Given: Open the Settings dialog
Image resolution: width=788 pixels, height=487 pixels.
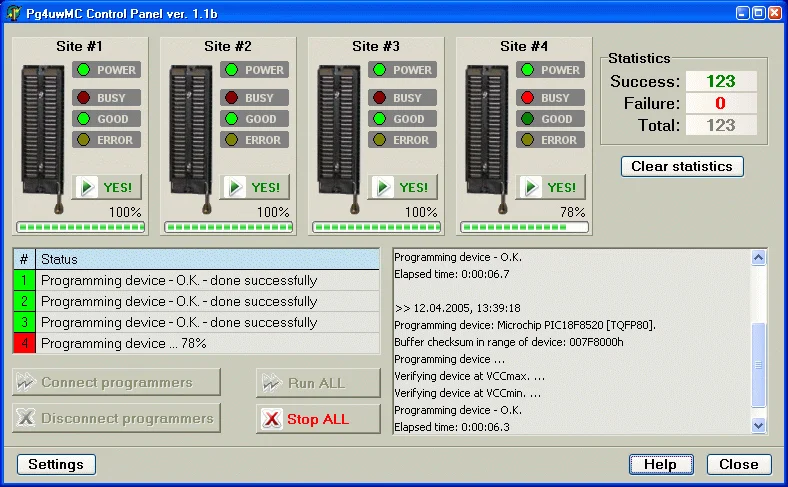Looking at the screenshot, I should point(56,464).
